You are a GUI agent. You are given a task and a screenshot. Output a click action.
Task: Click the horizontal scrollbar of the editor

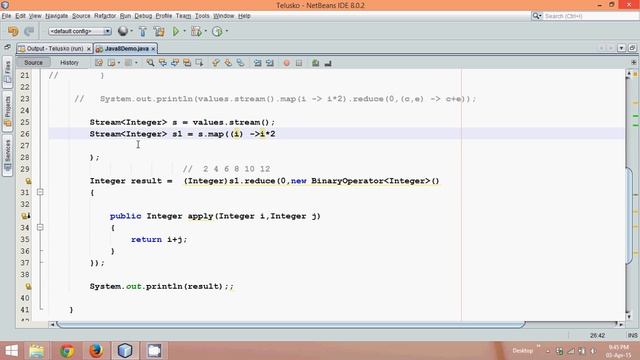(291, 324)
